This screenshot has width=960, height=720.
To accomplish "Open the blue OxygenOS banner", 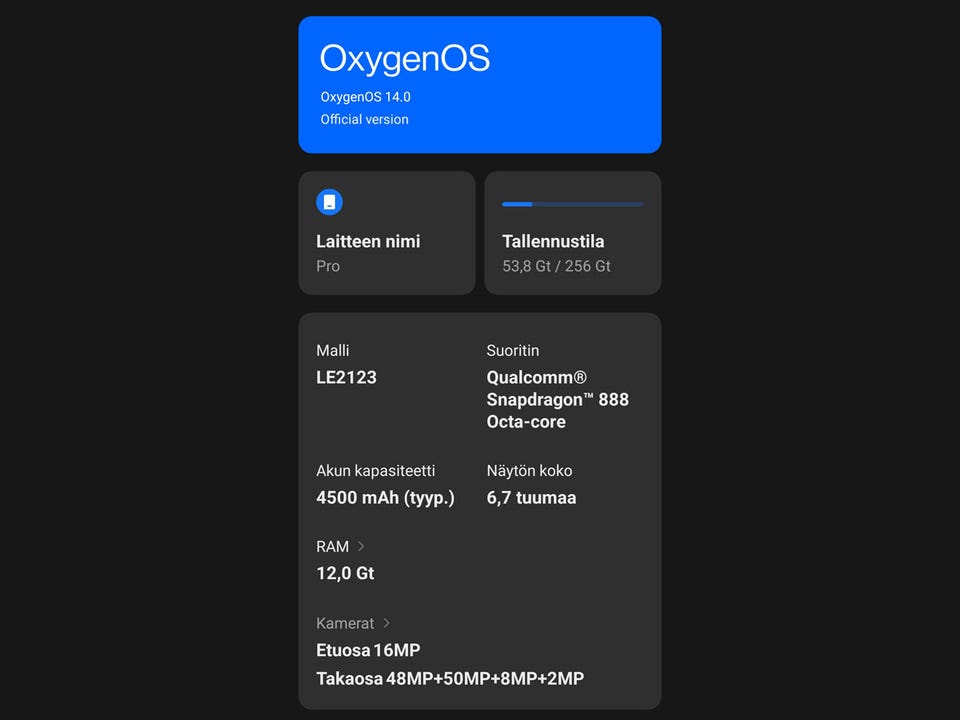I will coord(480,84).
